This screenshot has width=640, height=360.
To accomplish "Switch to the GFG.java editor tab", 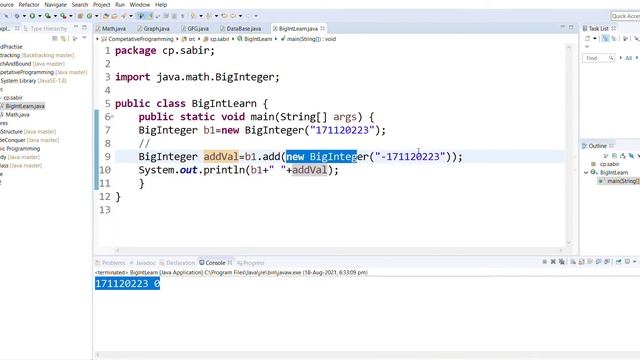I will coord(196,29).
